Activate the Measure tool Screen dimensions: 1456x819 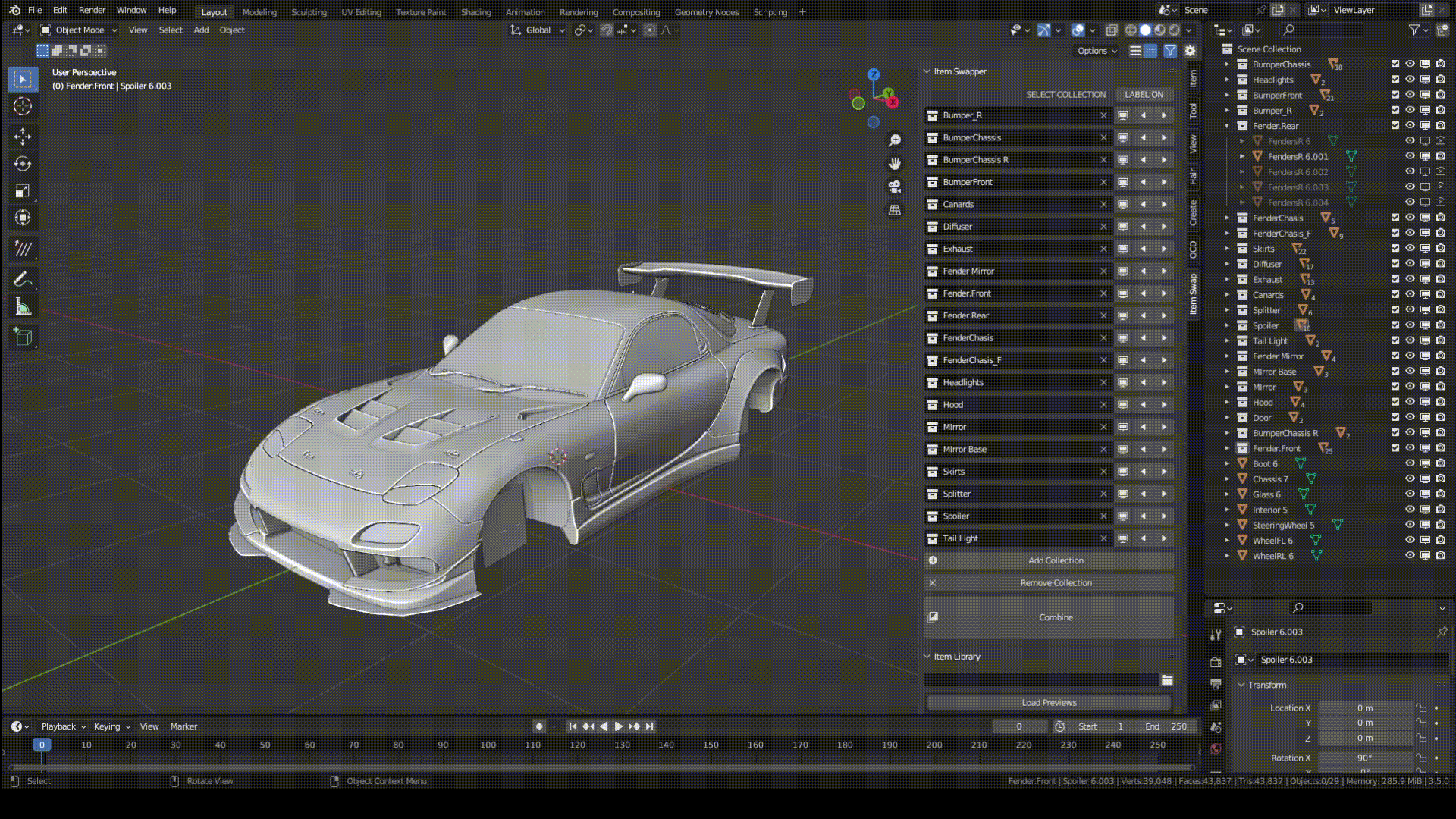(x=23, y=307)
